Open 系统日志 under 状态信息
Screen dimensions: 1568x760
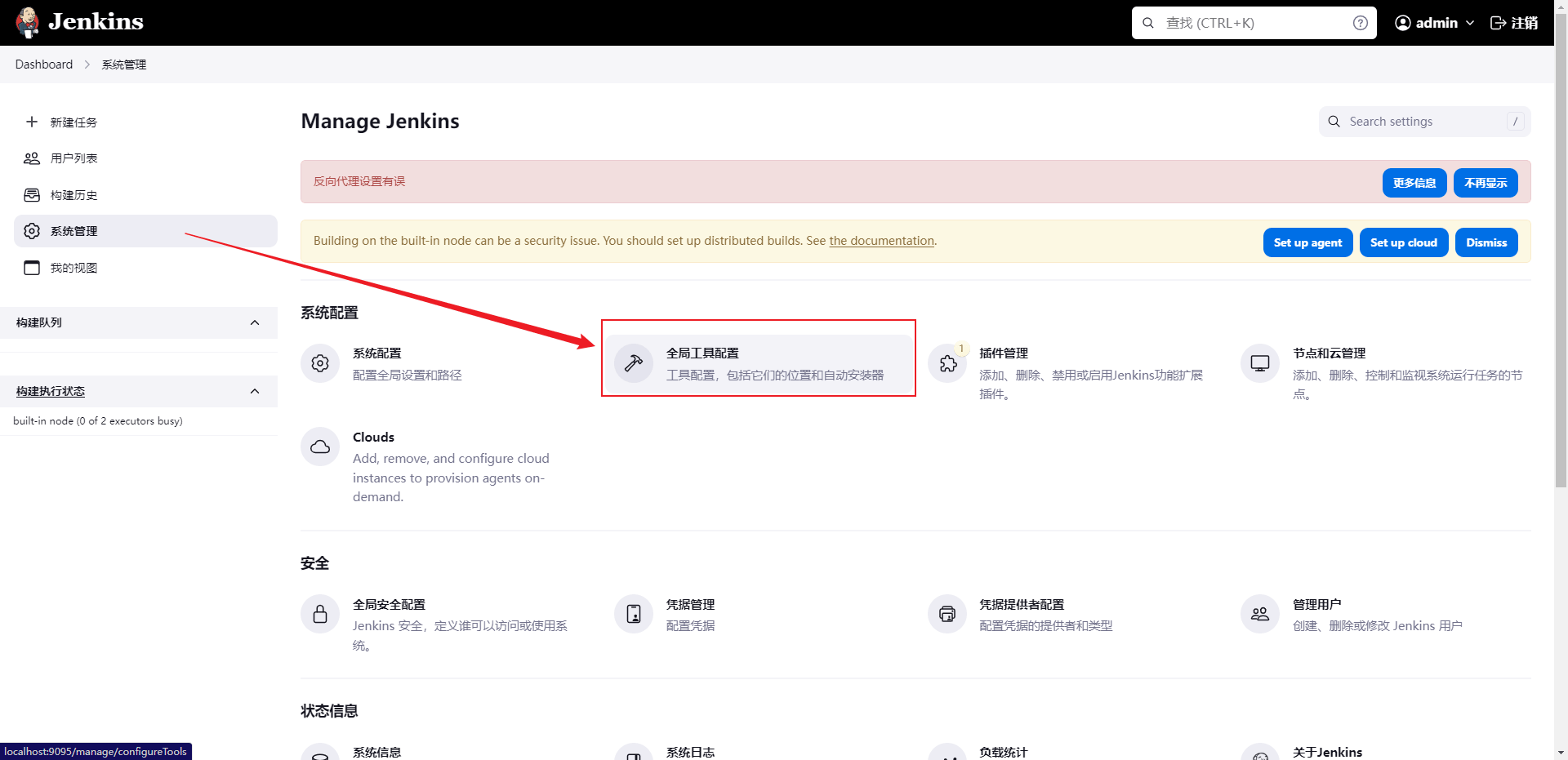(690, 752)
